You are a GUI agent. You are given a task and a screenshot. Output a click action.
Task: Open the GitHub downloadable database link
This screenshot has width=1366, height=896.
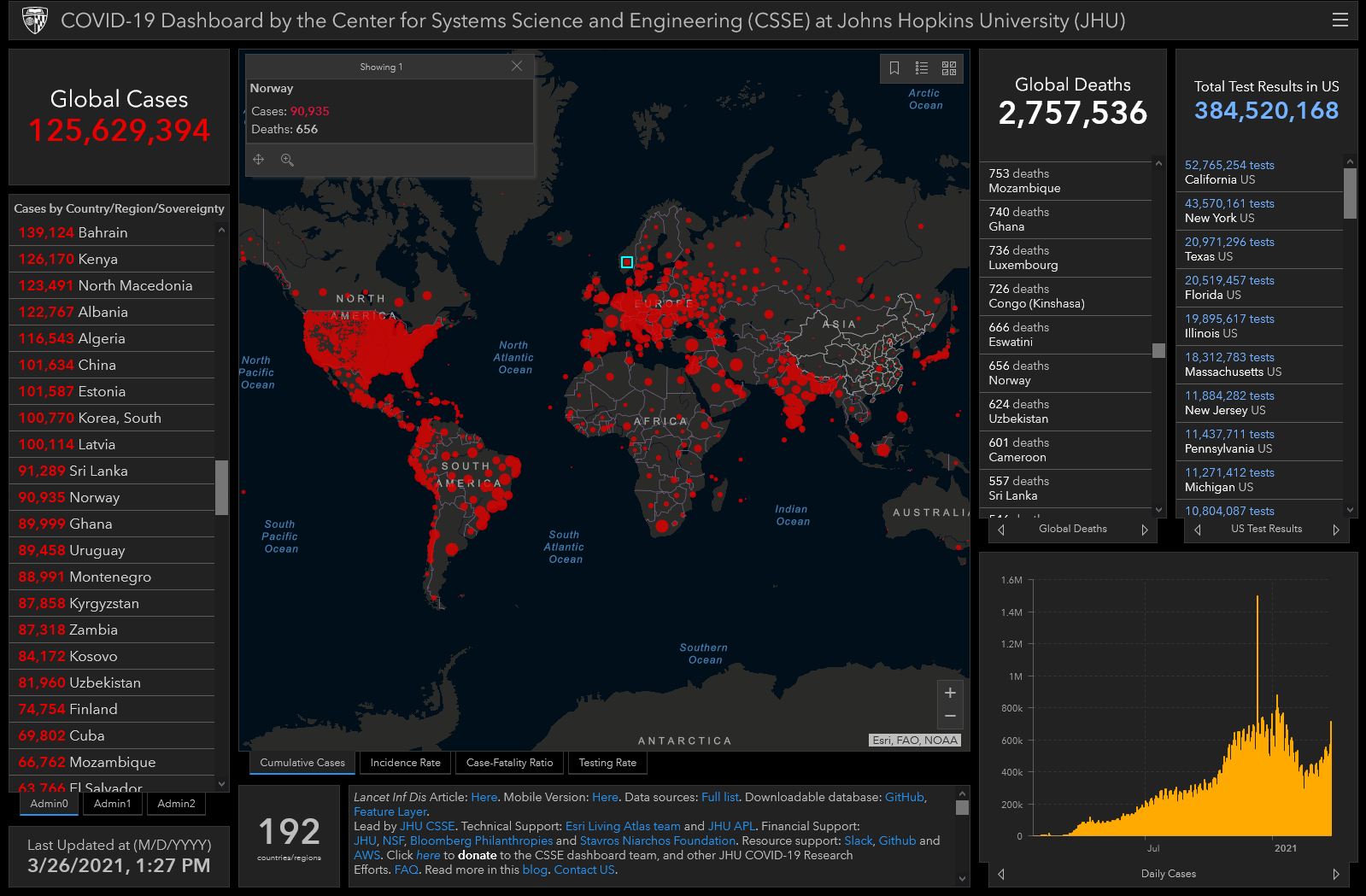tap(904, 797)
